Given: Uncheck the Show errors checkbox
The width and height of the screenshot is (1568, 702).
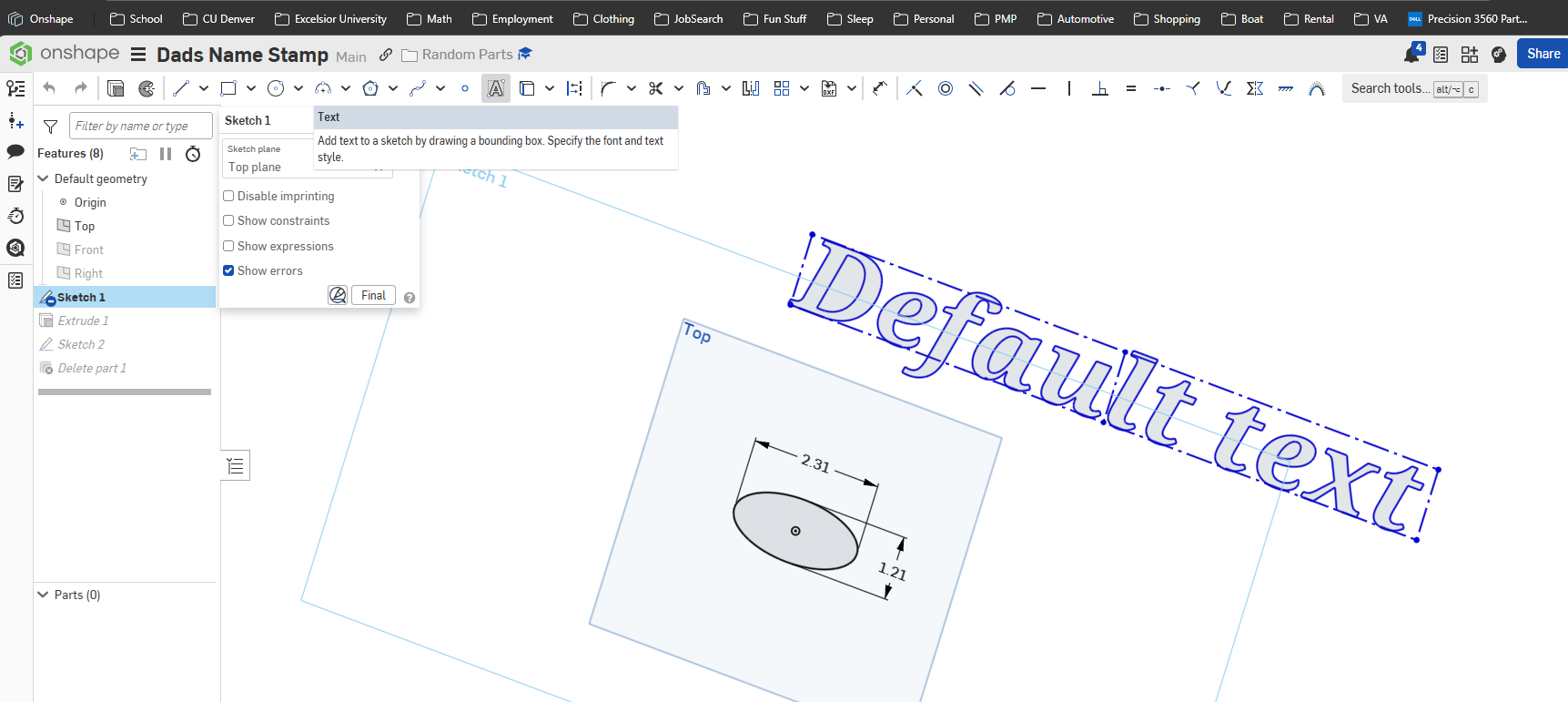Looking at the screenshot, I should click(x=229, y=270).
